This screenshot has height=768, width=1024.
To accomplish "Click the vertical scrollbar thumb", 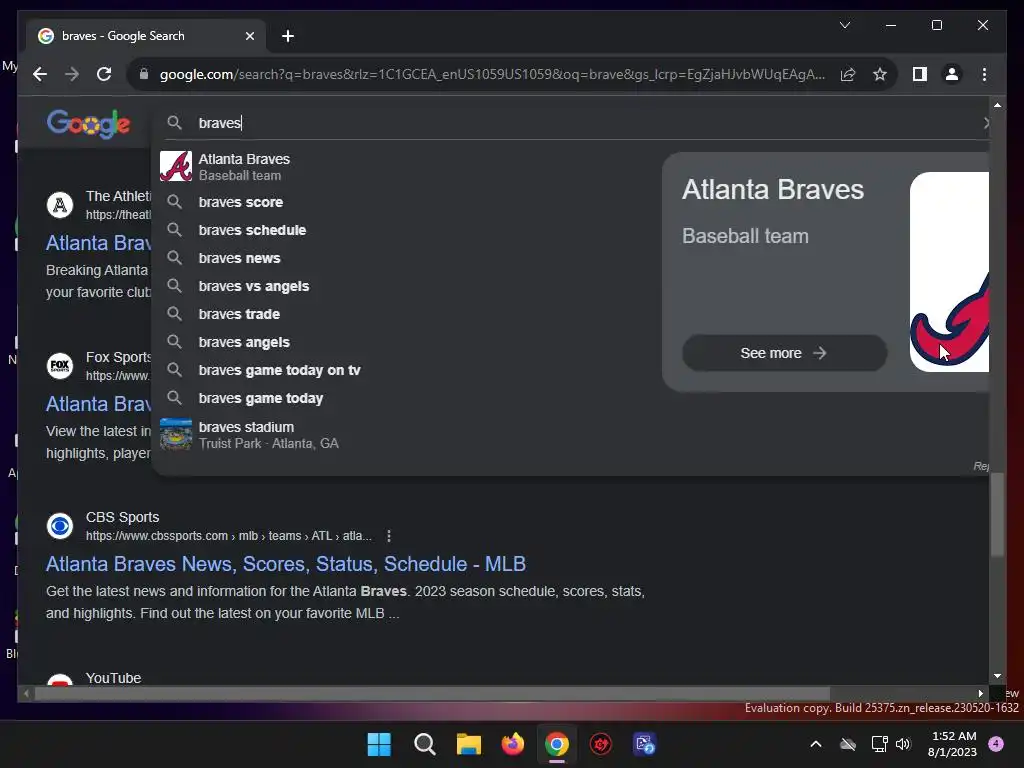I will point(997,515).
